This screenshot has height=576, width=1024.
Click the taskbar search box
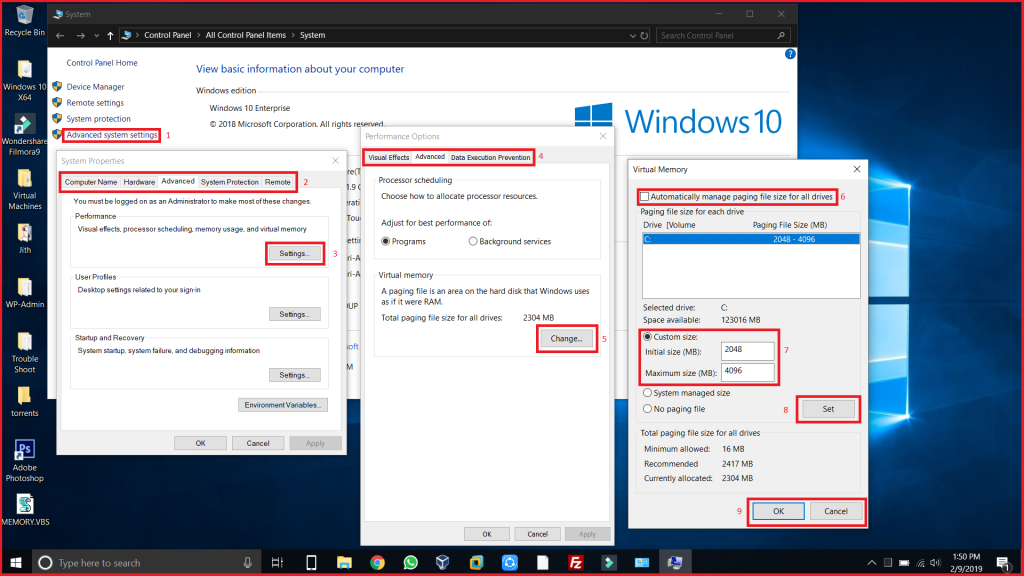pyautogui.click(x=147, y=562)
